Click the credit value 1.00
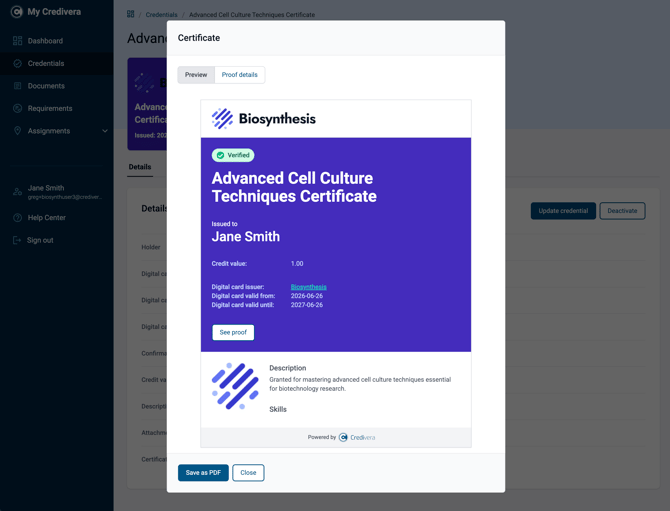This screenshot has width=670, height=511. tap(297, 264)
